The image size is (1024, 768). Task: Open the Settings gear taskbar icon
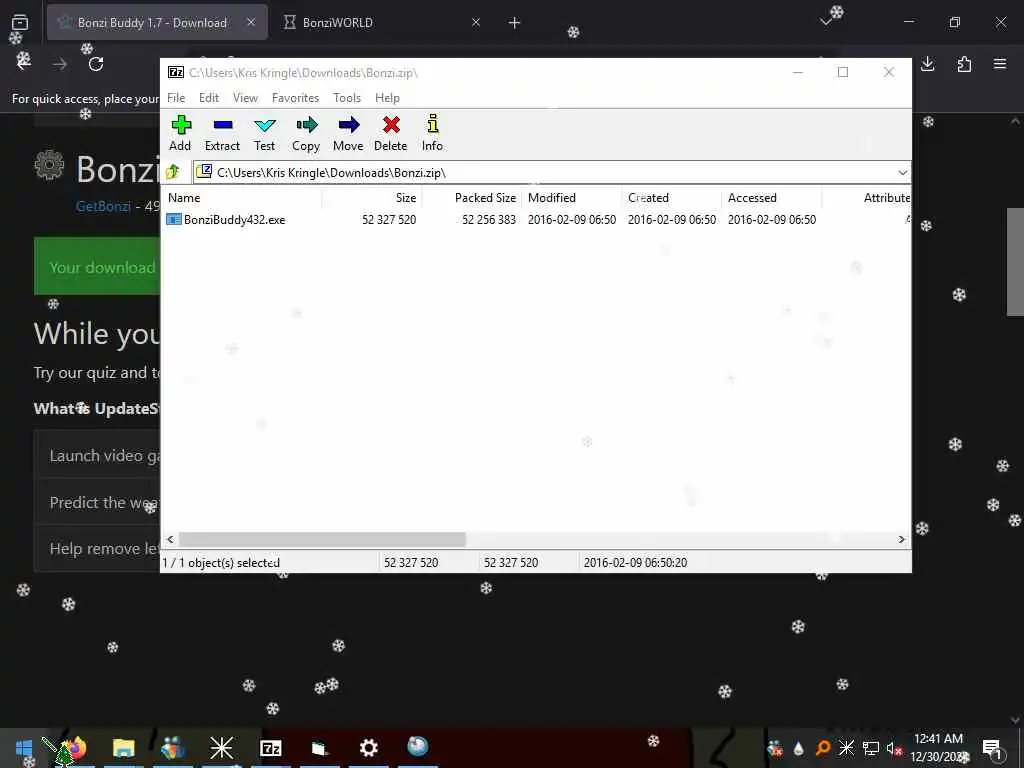point(369,748)
